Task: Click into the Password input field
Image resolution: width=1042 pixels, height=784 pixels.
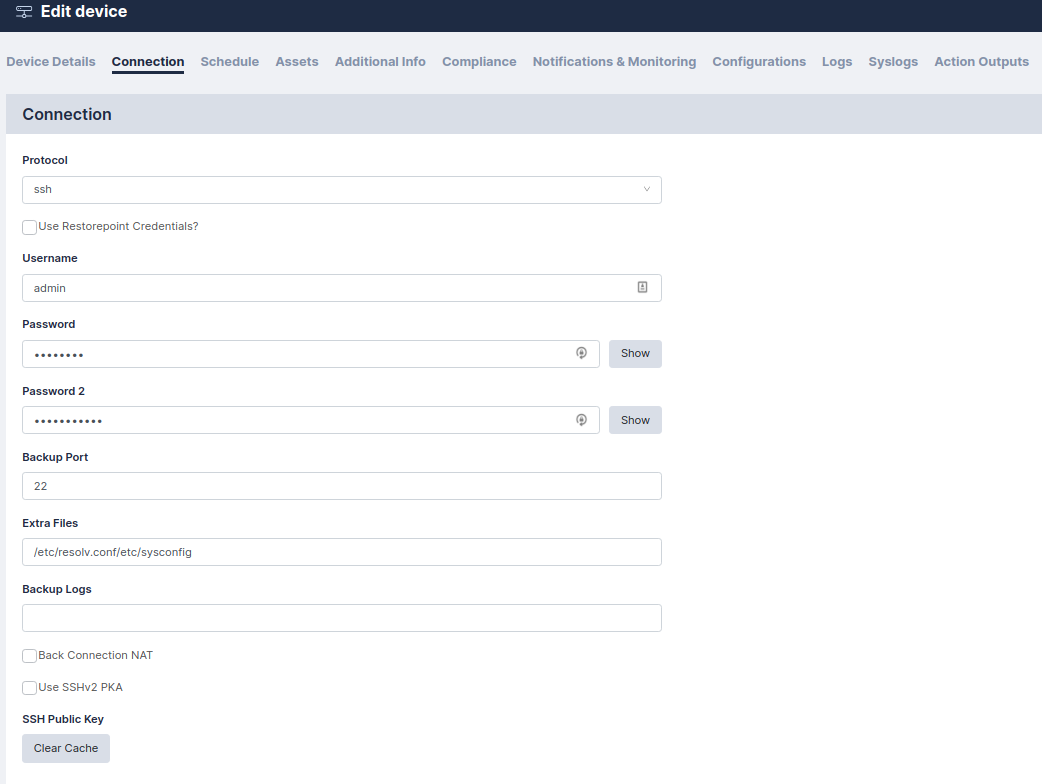Action: click(x=311, y=353)
